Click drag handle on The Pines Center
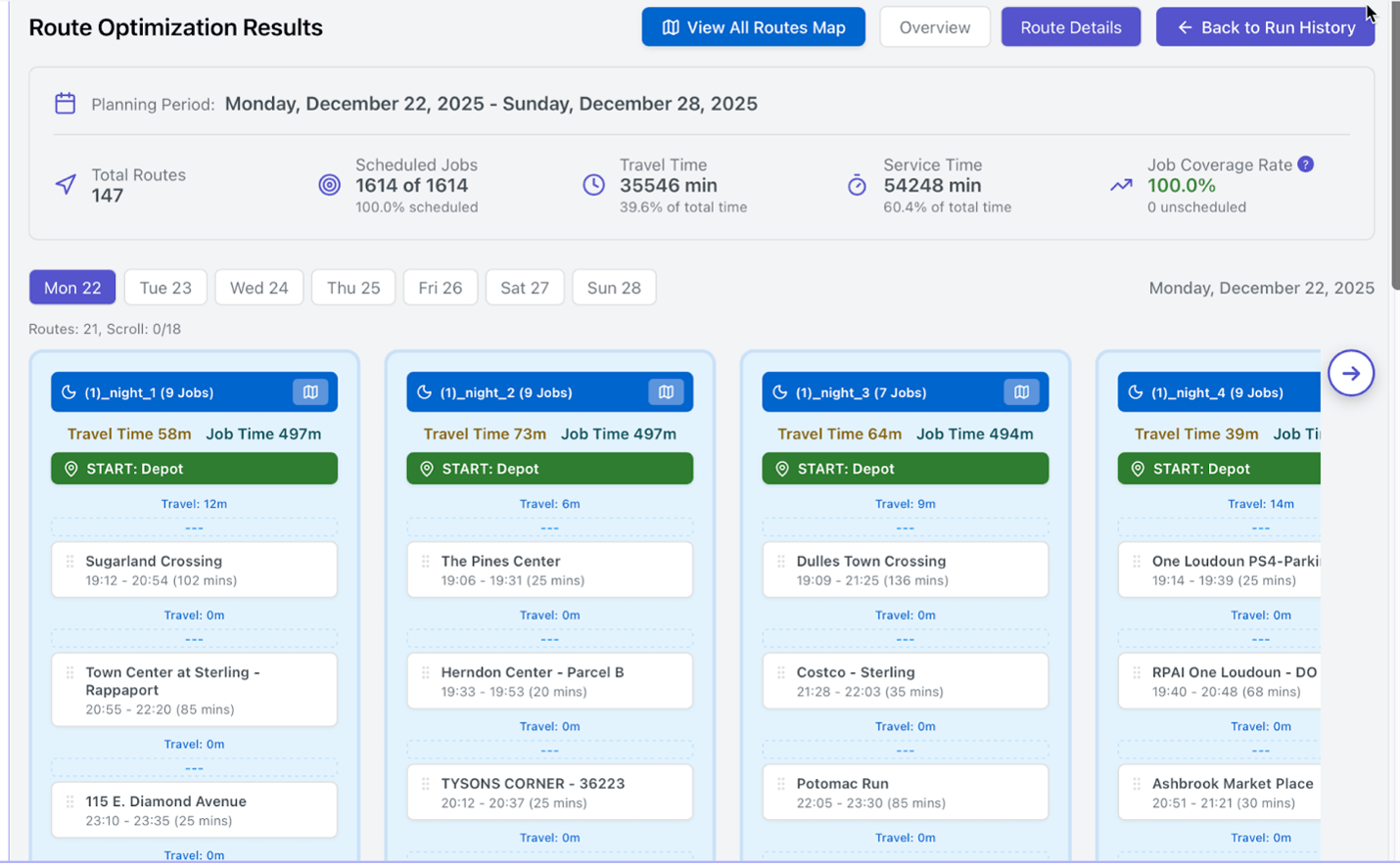The width and height of the screenshot is (1400, 867). (x=425, y=562)
